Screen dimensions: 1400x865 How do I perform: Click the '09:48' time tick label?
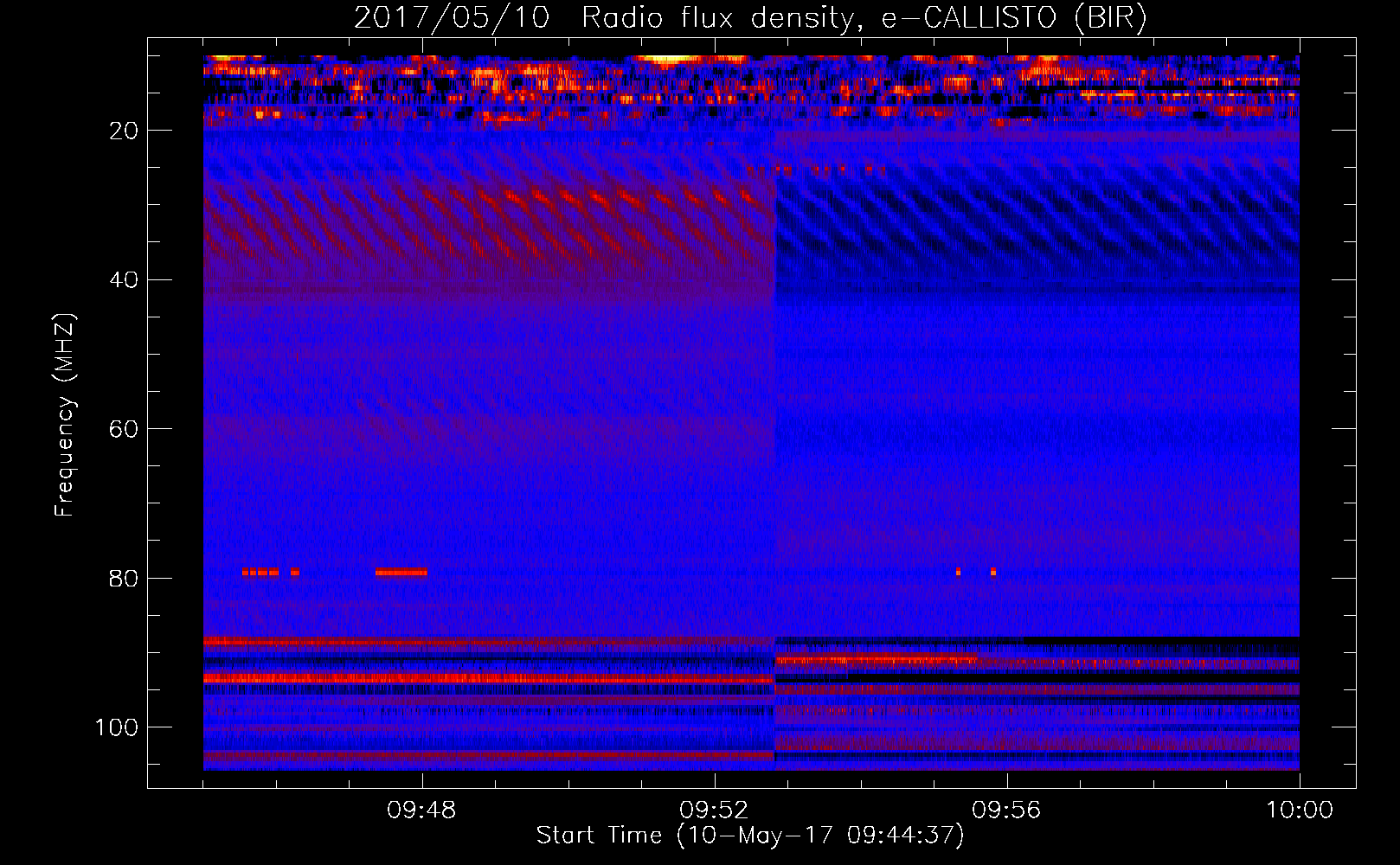pos(421,811)
